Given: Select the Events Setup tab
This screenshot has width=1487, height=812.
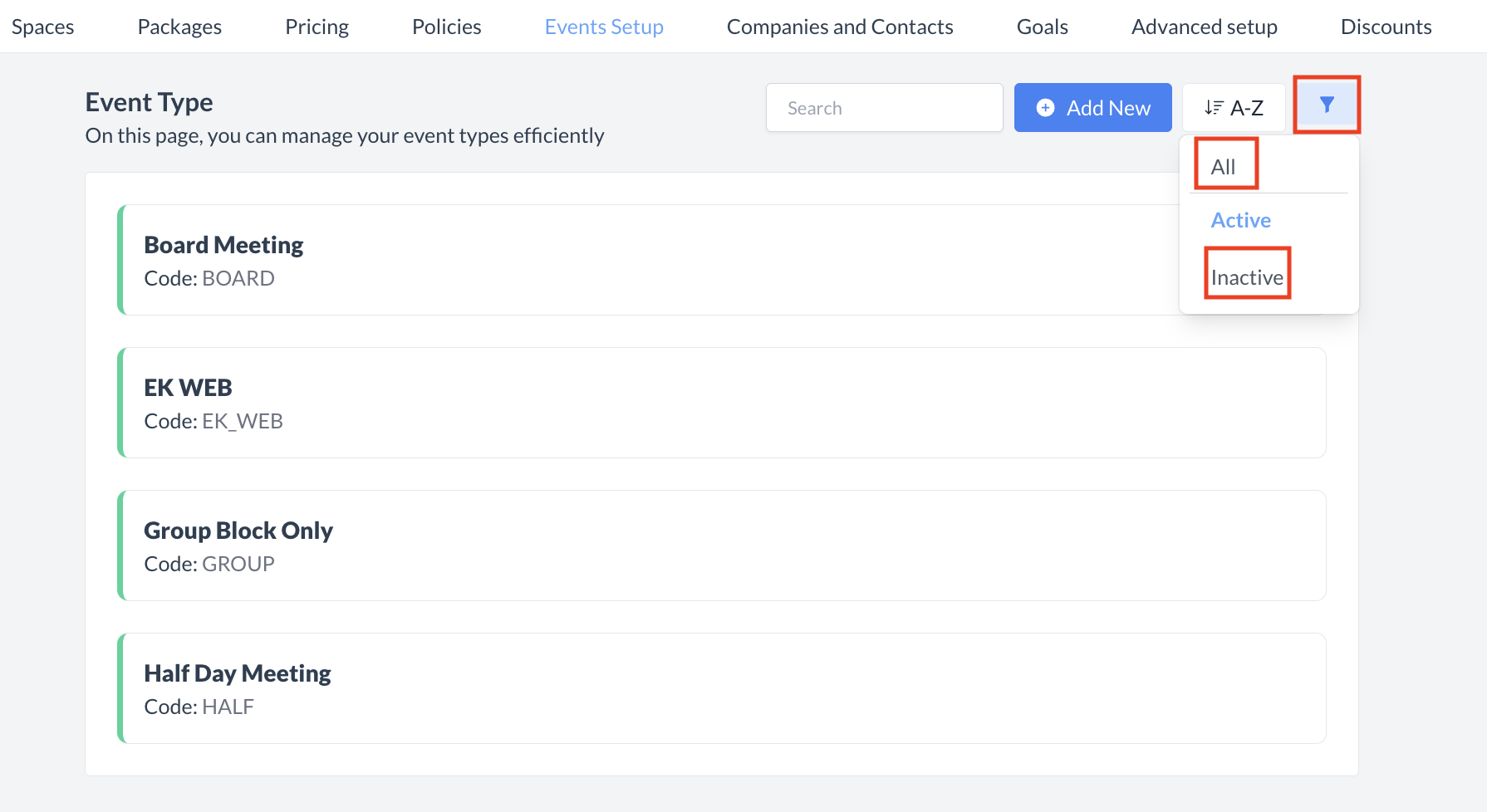Looking at the screenshot, I should (604, 27).
